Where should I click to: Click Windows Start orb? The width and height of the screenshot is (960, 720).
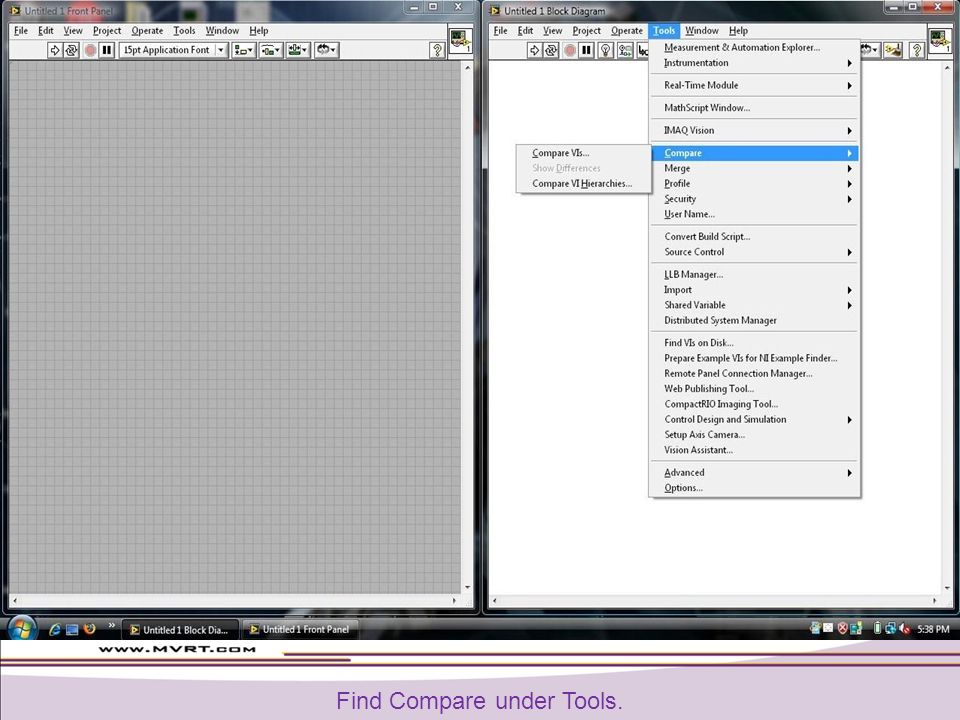[x=22, y=628]
